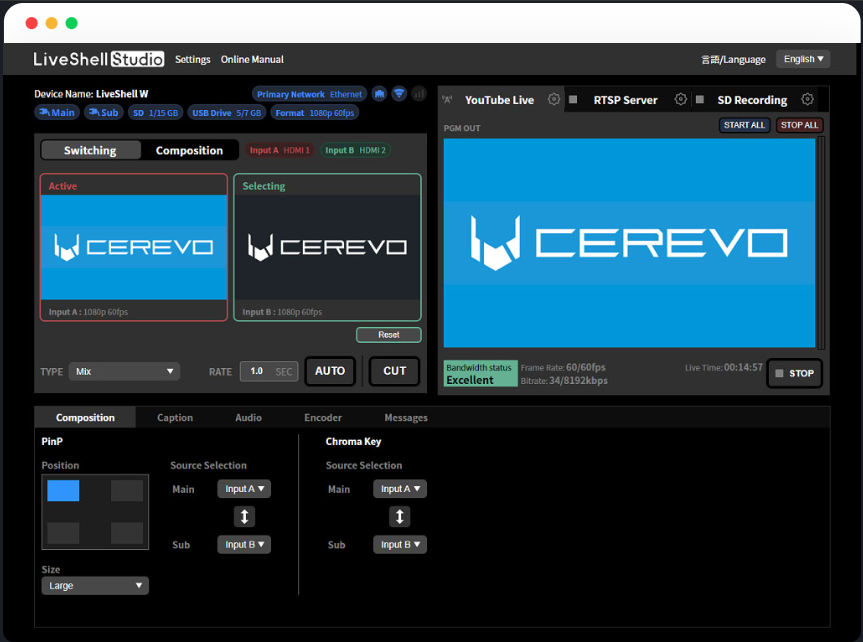Click the audio level meter beside PGM OUT

[821, 243]
